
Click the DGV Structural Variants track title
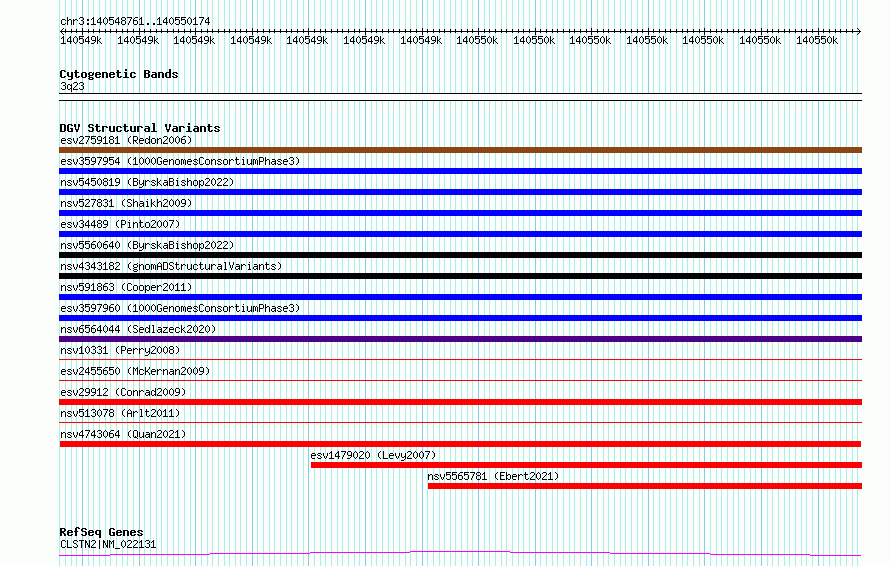click(x=140, y=128)
